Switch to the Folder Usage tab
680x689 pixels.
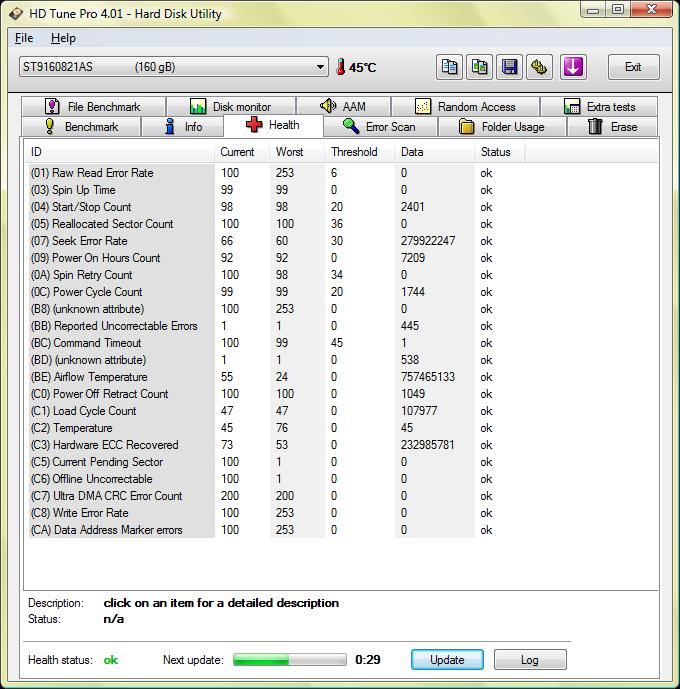(x=502, y=127)
